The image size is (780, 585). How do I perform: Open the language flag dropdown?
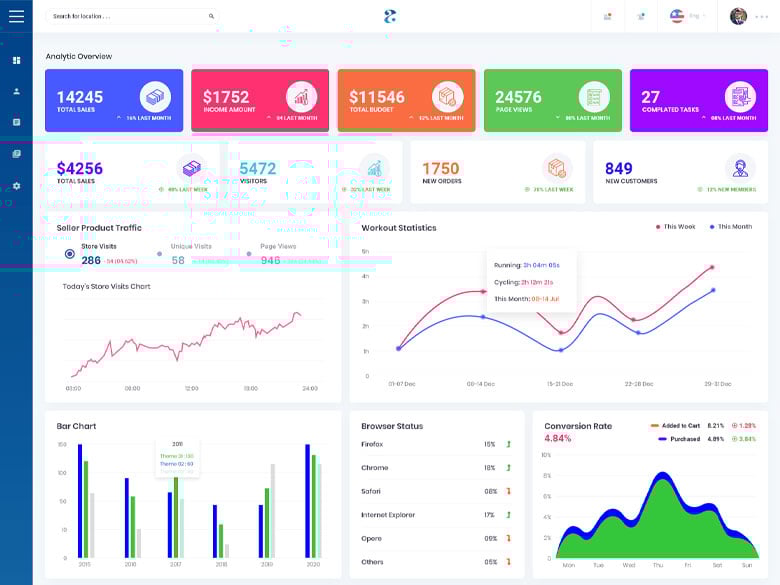(687, 16)
